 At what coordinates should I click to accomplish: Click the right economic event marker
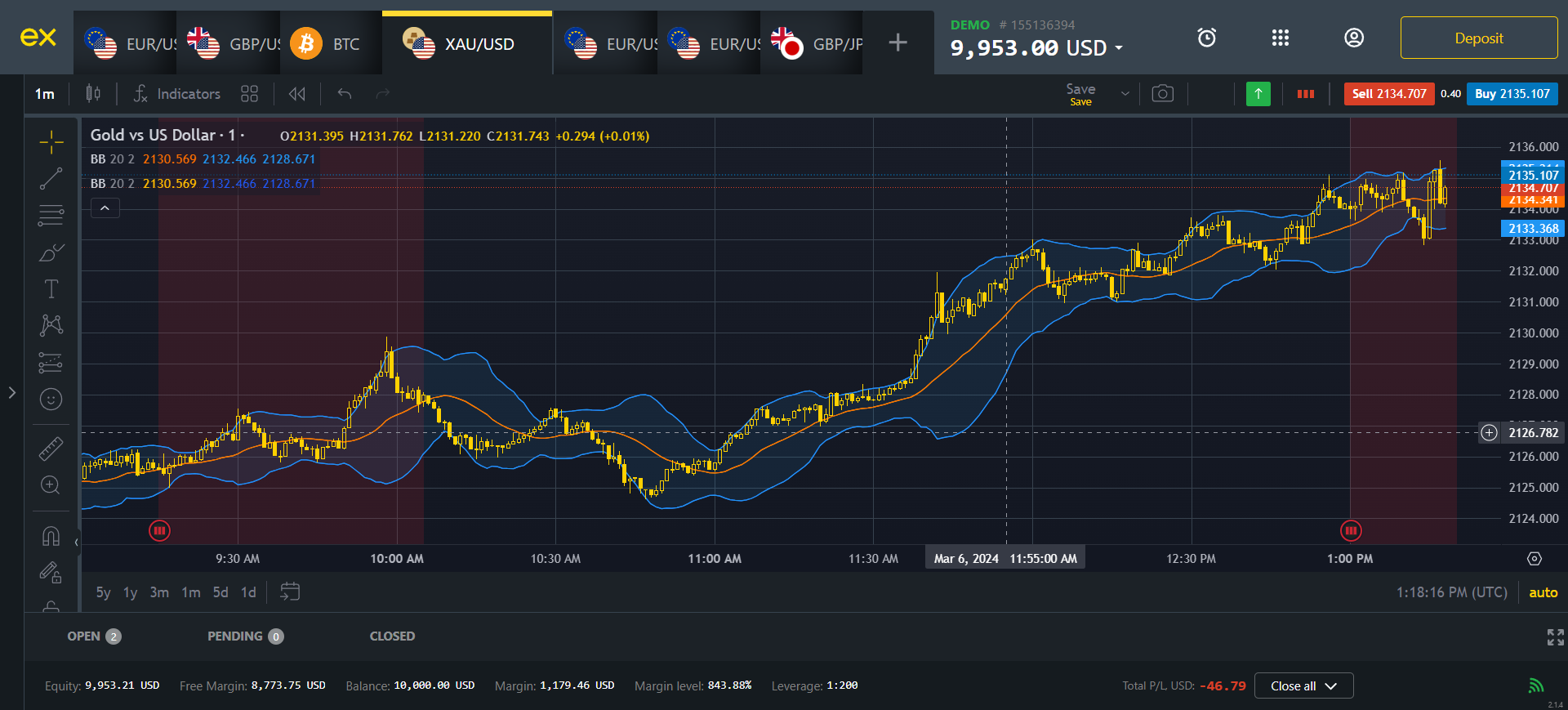(x=1352, y=531)
